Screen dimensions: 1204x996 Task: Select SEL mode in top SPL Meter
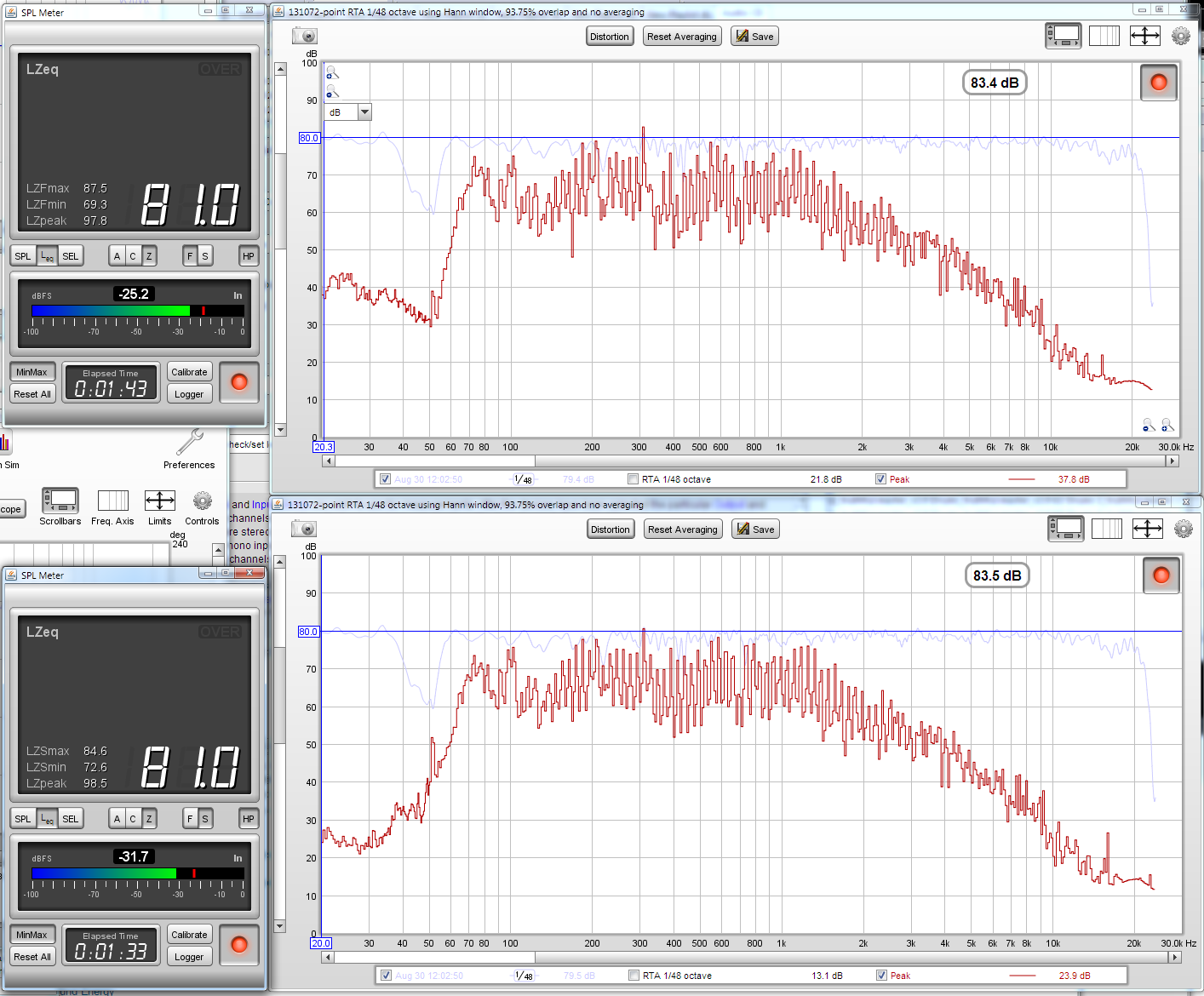71,256
